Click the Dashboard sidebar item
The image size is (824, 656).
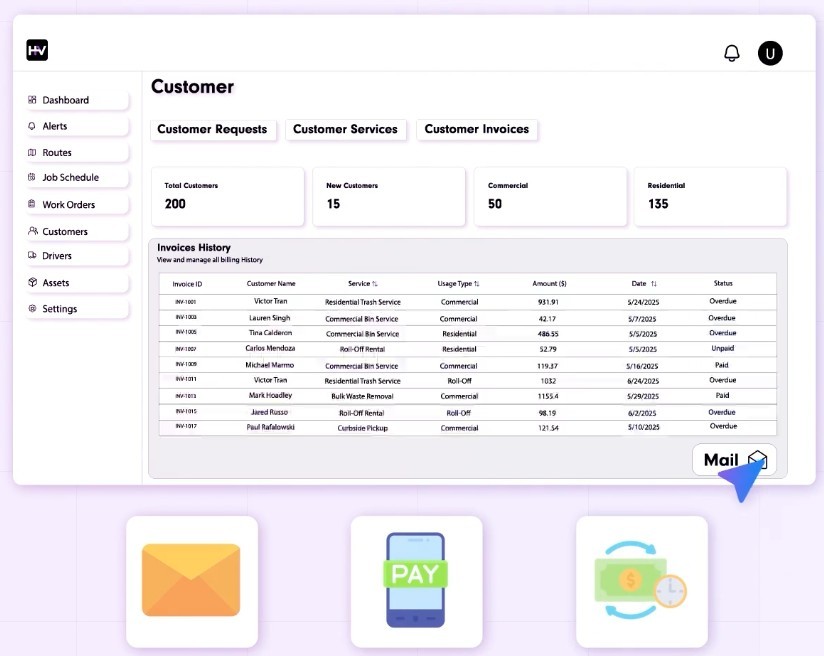pos(66,100)
